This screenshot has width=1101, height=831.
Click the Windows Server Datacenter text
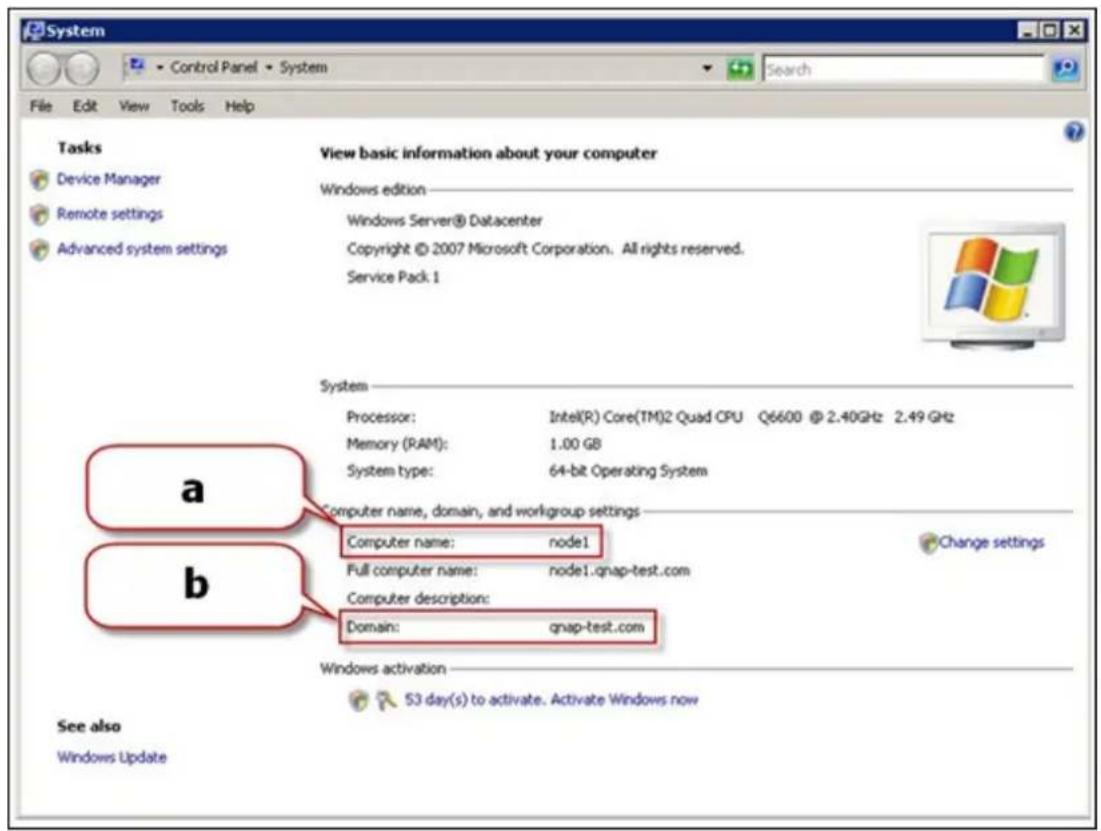[x=444, y=221]
